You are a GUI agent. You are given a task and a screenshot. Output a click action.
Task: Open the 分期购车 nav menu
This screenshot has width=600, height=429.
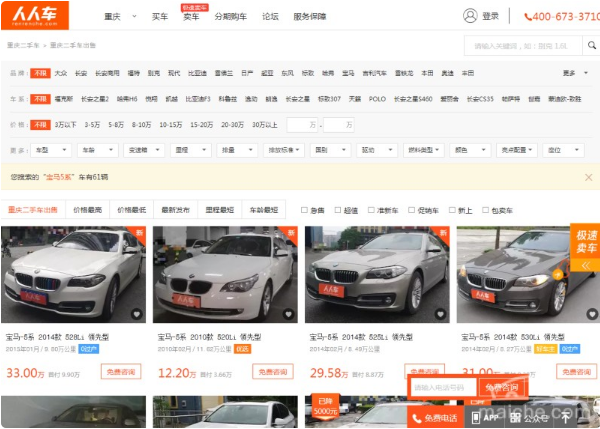(230, 16)
